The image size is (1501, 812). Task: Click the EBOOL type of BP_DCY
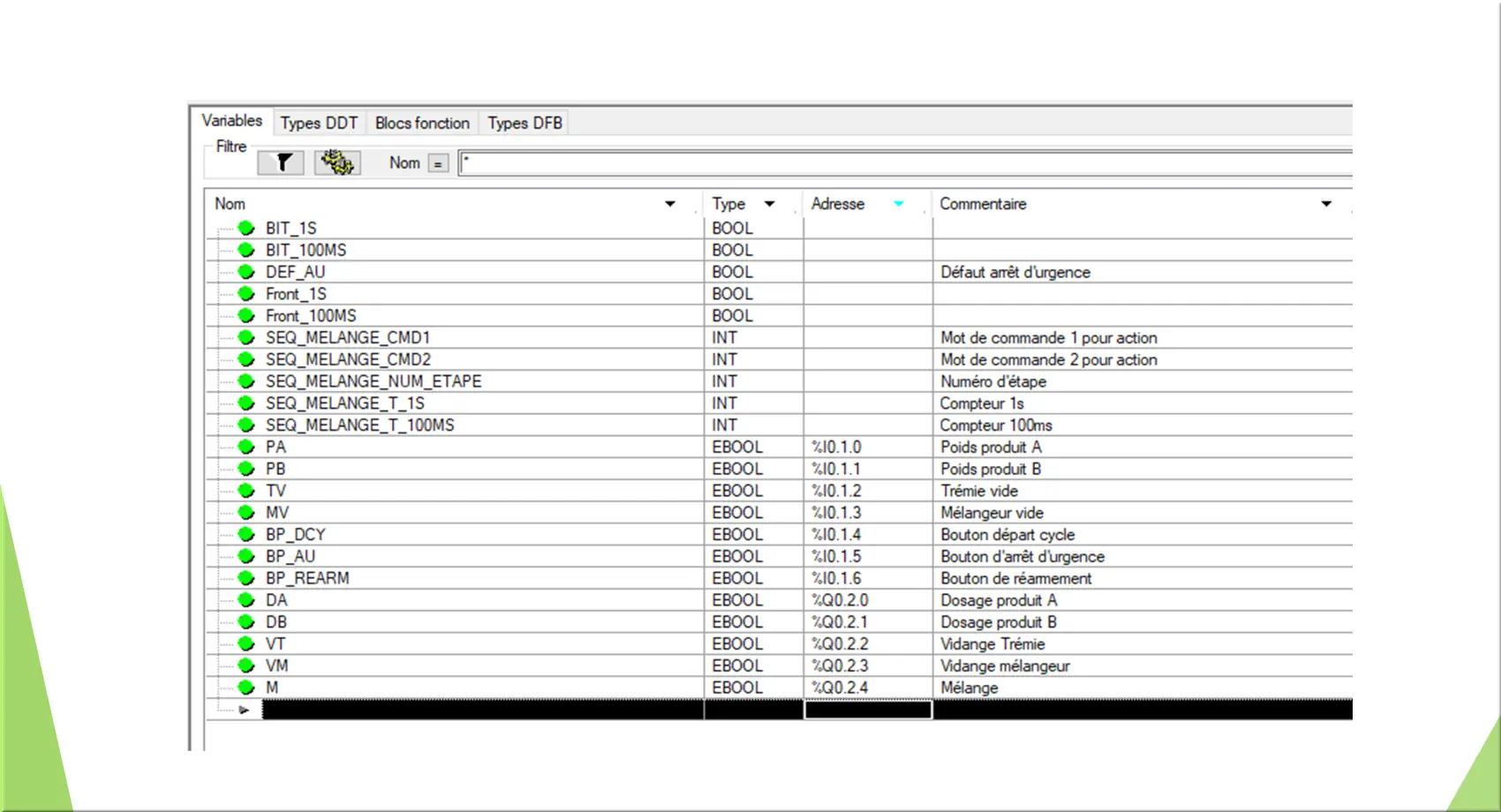737,535
